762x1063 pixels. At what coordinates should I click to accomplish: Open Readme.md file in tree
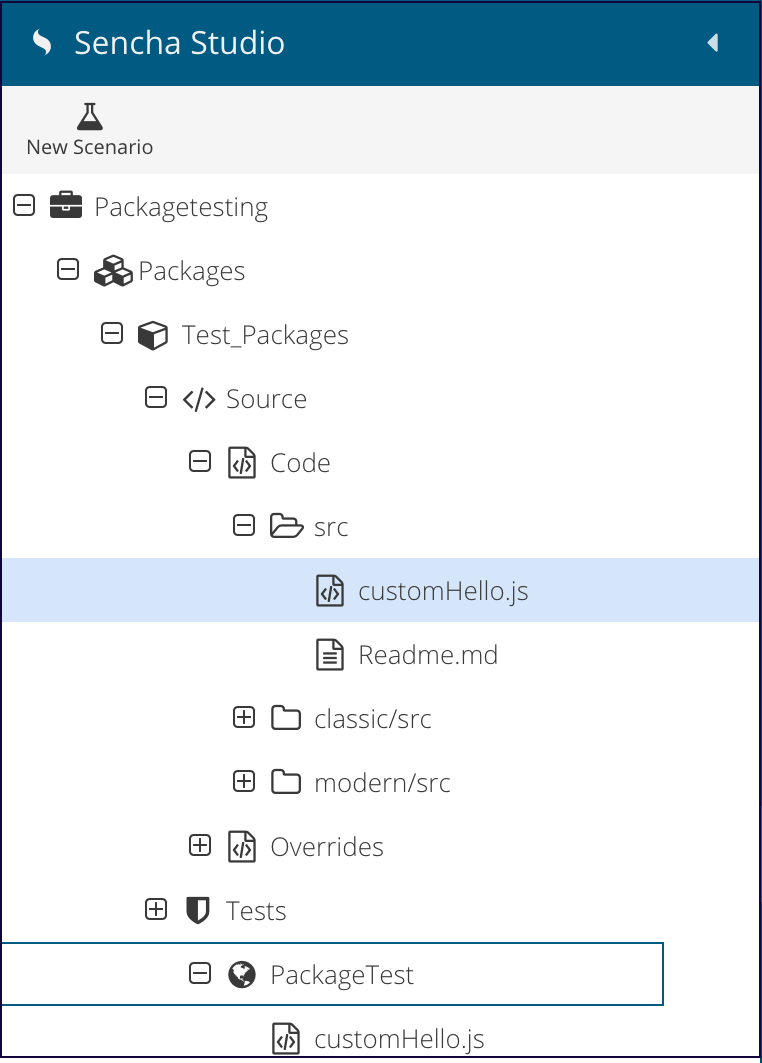(428, 655)
